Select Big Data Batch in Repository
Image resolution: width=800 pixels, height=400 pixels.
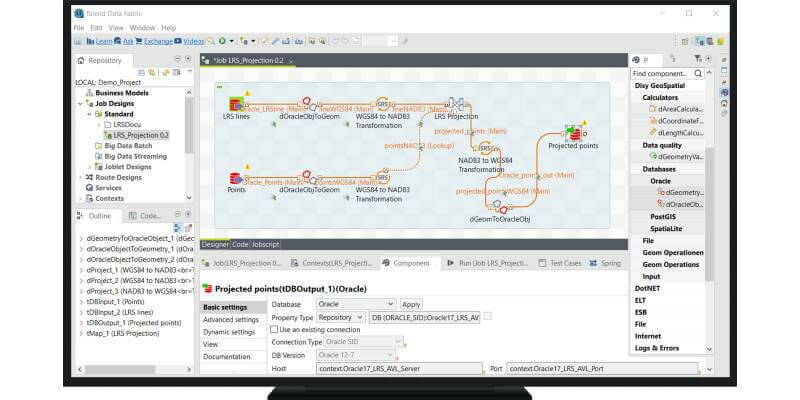pyautogui.click(x=128, y=146)
